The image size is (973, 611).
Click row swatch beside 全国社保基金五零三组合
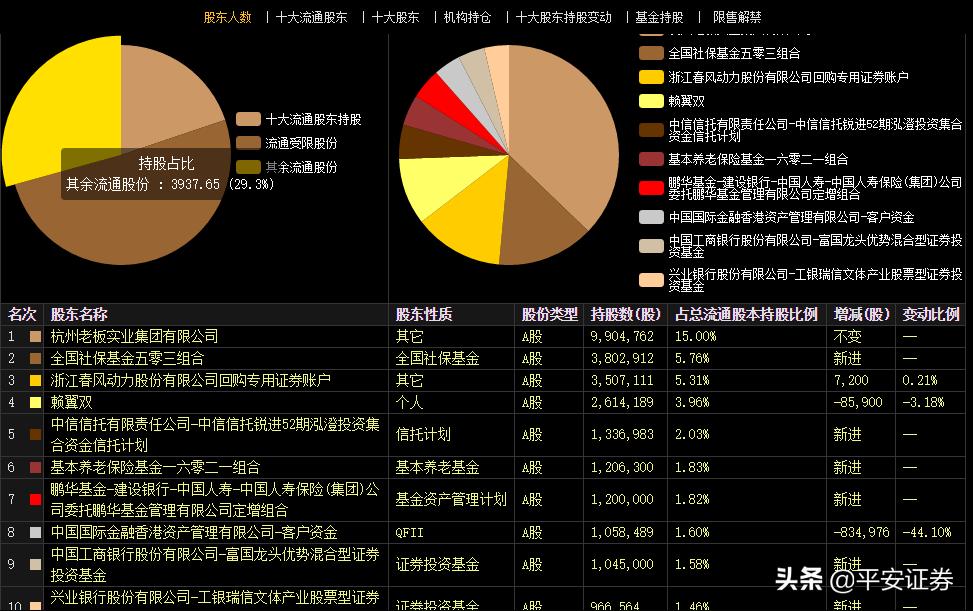pyautogui.click(x=35, y=359)
